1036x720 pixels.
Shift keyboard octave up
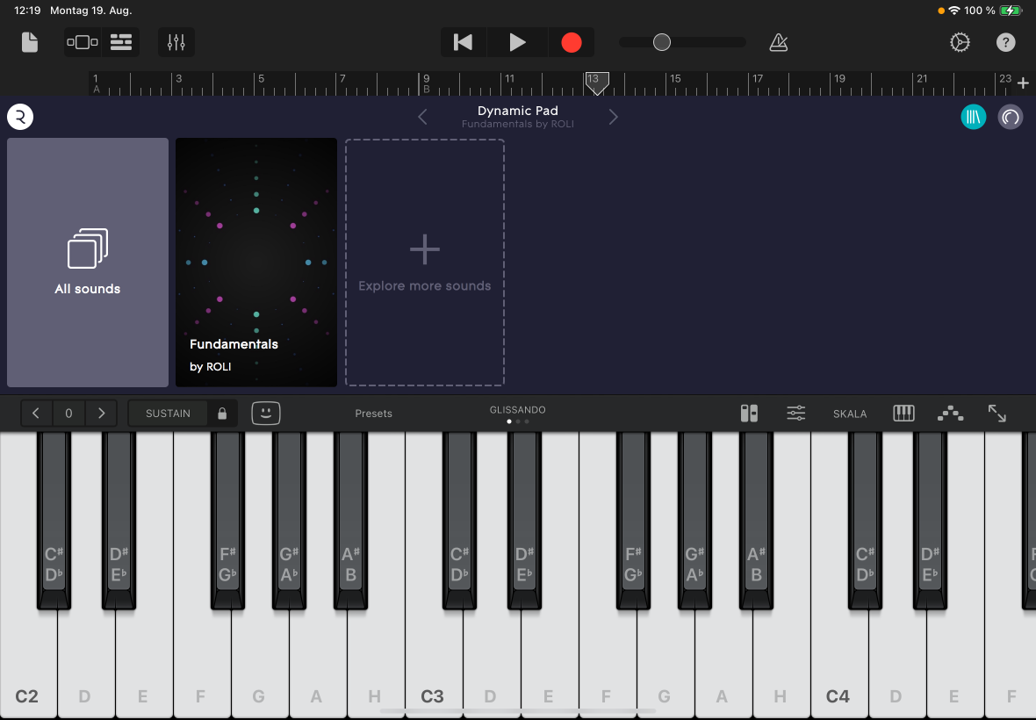point(101,413)
